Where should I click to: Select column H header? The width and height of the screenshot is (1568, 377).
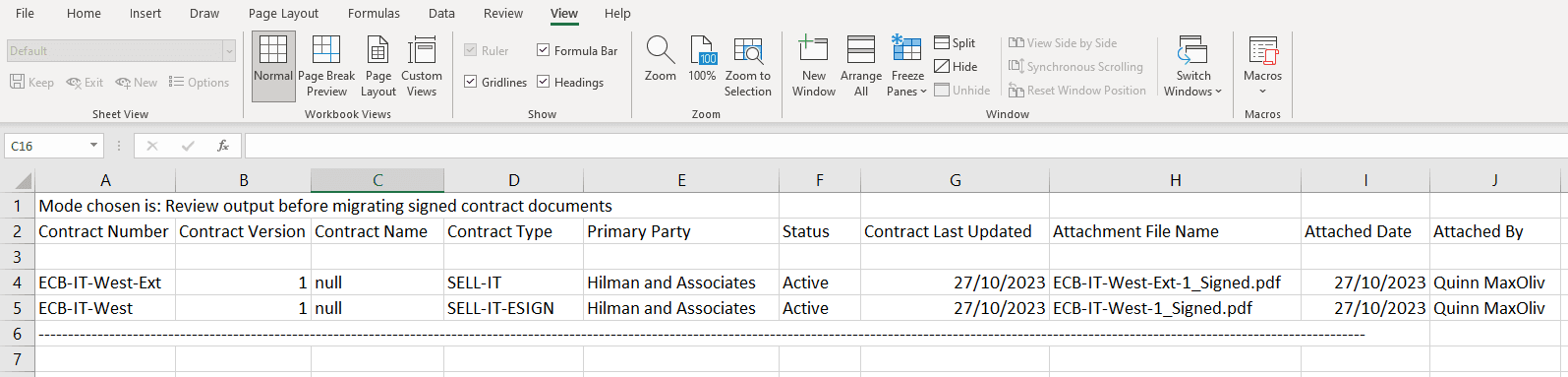[1176, 180]
